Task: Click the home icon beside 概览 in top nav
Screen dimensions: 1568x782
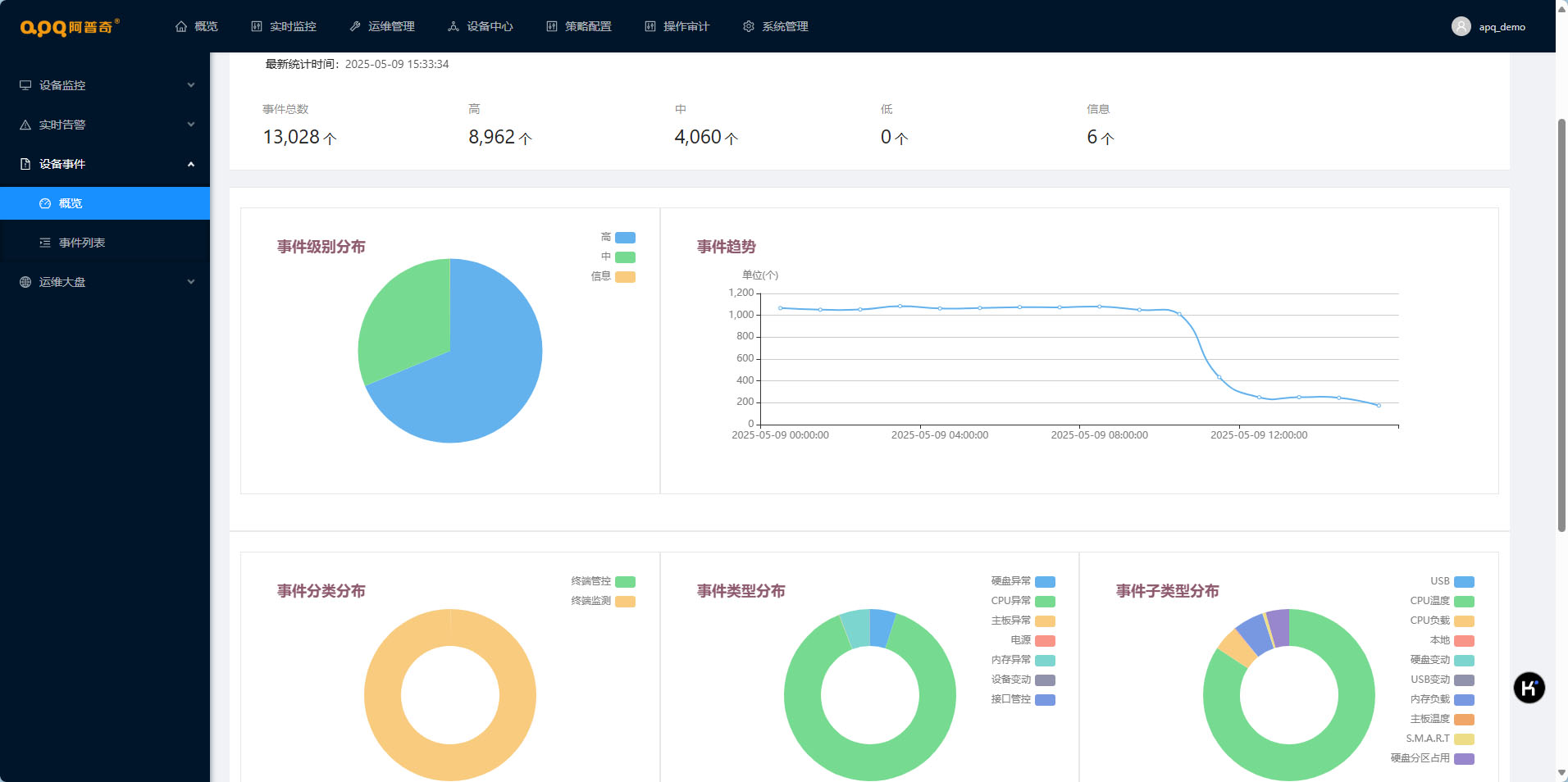Action: (181, 27)
